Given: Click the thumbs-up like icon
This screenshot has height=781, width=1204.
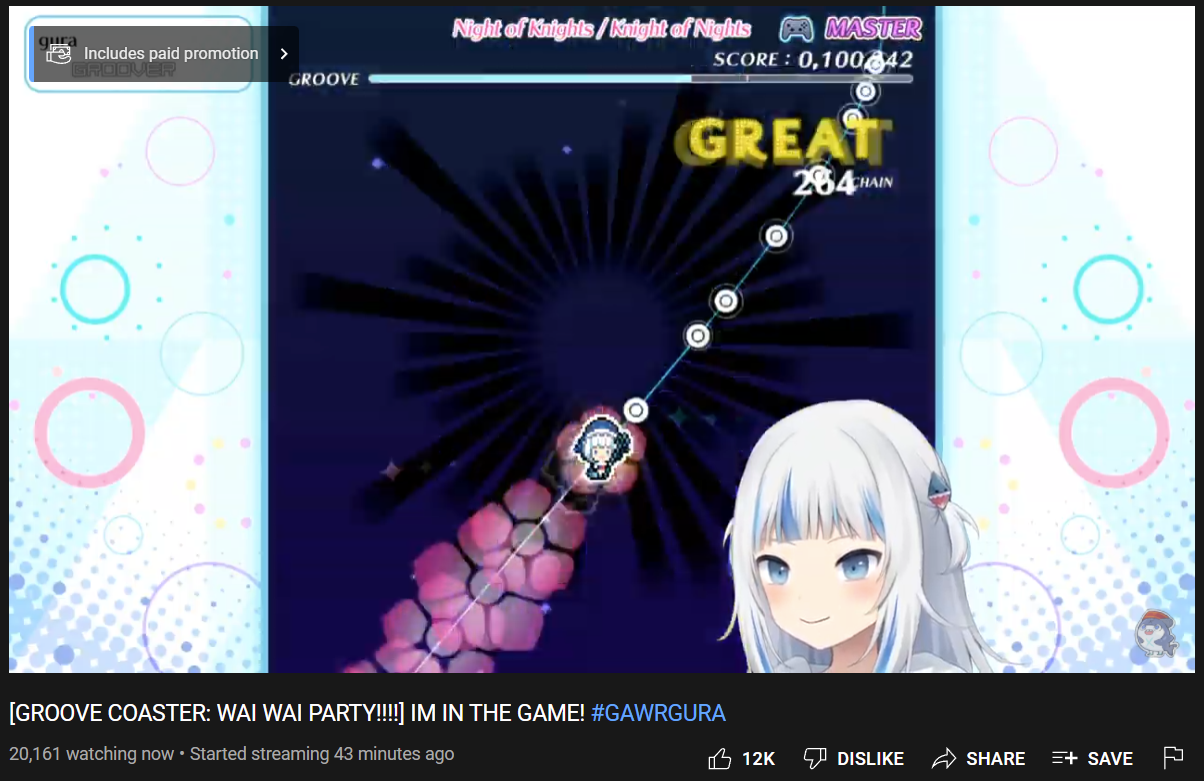Looking at the screenshot, I should 719,758.
